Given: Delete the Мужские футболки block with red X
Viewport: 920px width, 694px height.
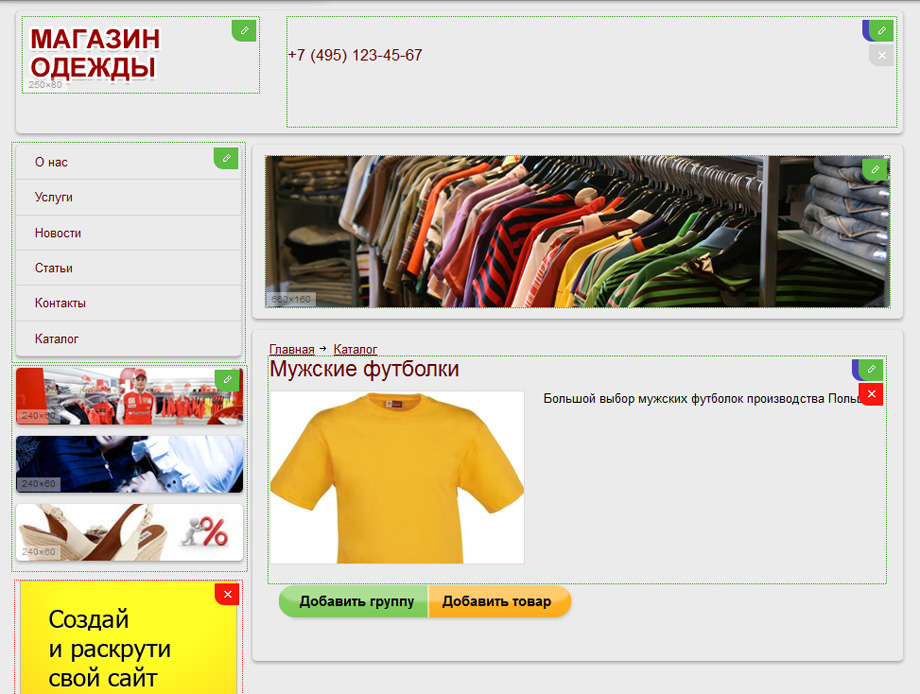Looking at the screenshot, I should click(871, 394).
